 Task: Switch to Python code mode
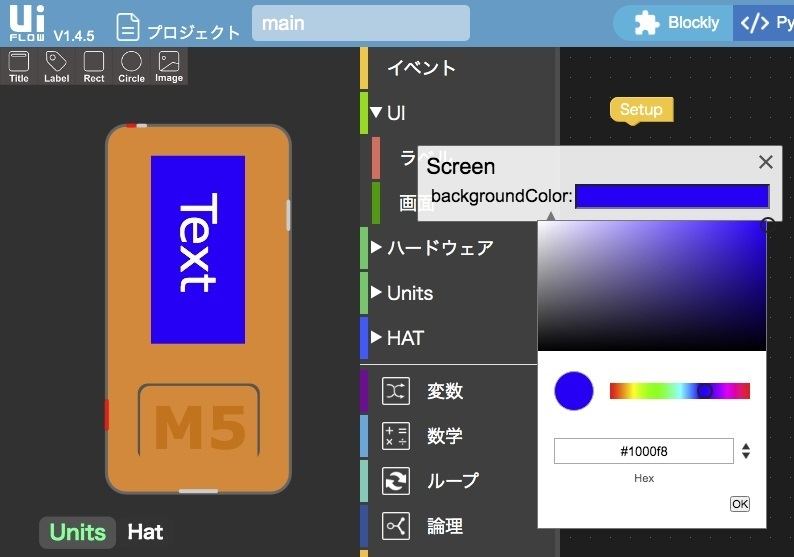(x=765, y=23)
